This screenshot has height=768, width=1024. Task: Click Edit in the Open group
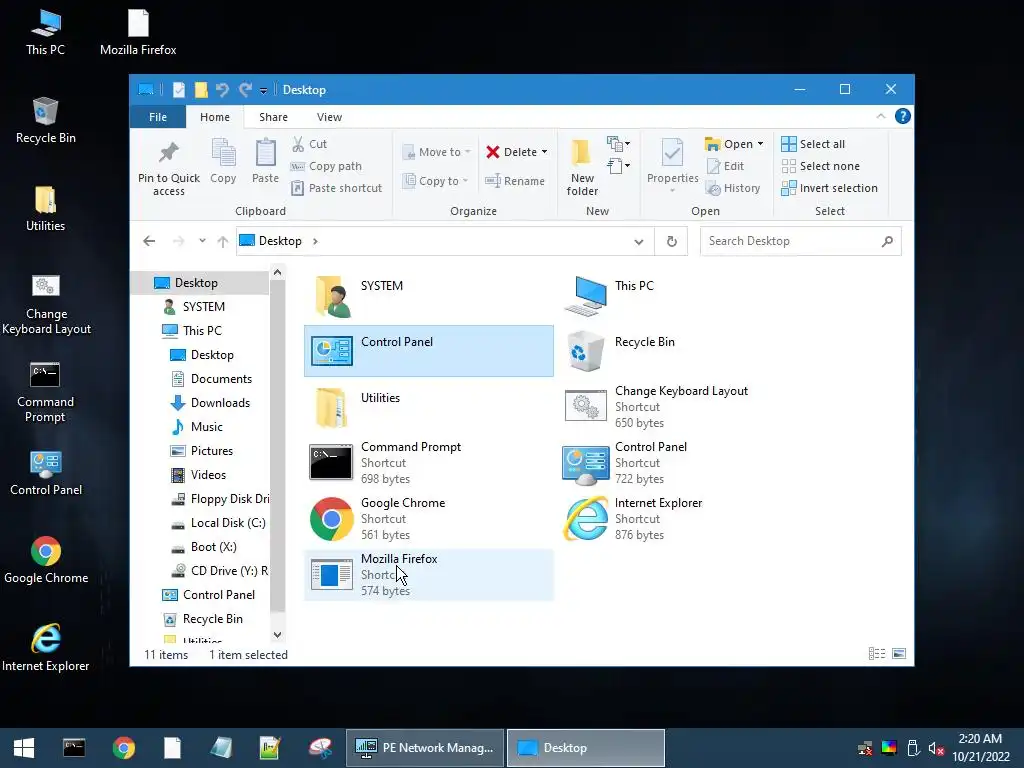[x=725, y=166]
